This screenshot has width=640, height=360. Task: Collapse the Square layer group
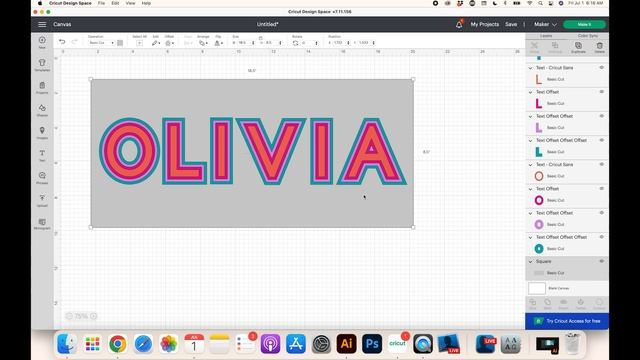[x=531, y=262]
